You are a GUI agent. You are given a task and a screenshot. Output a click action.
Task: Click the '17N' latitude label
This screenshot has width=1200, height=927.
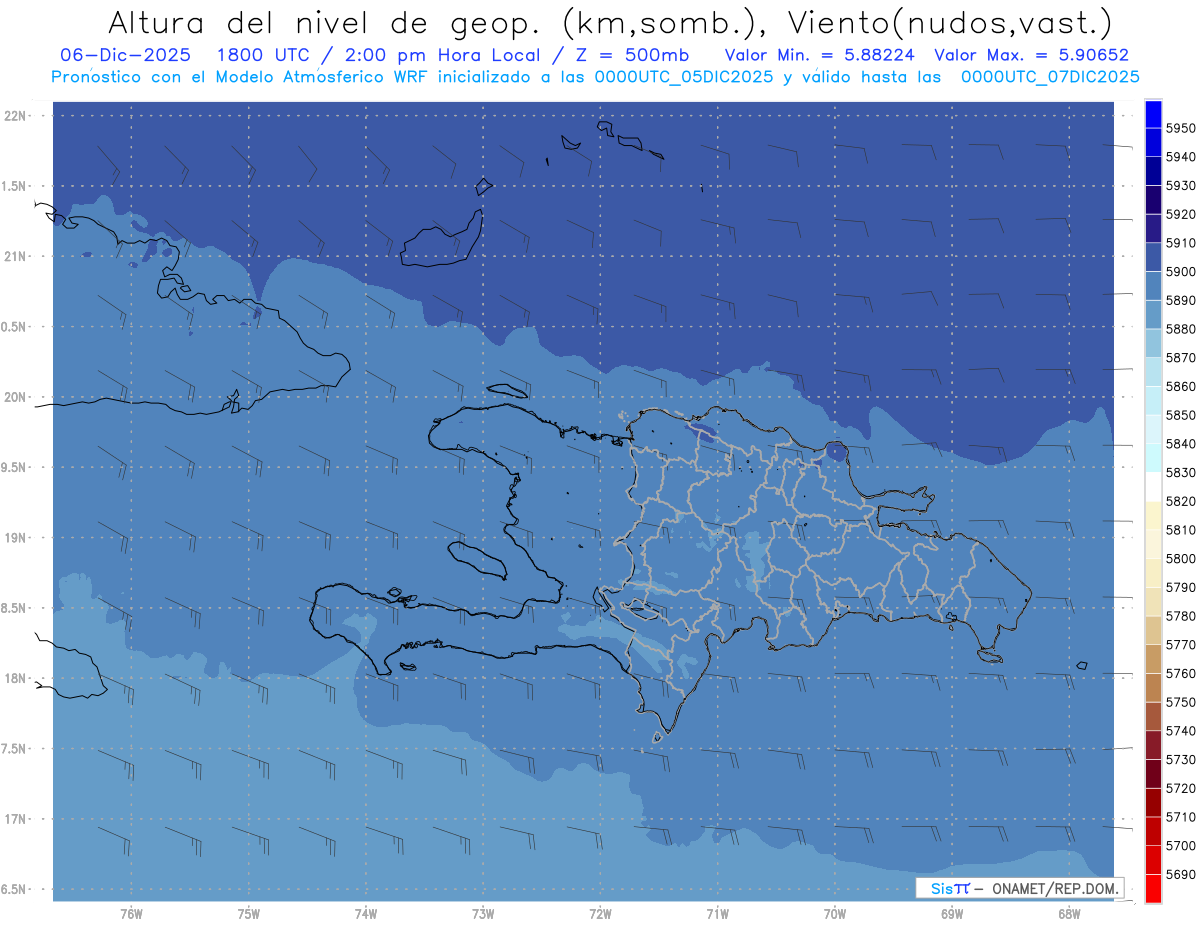pyautogui.click(x=15, y=819)
